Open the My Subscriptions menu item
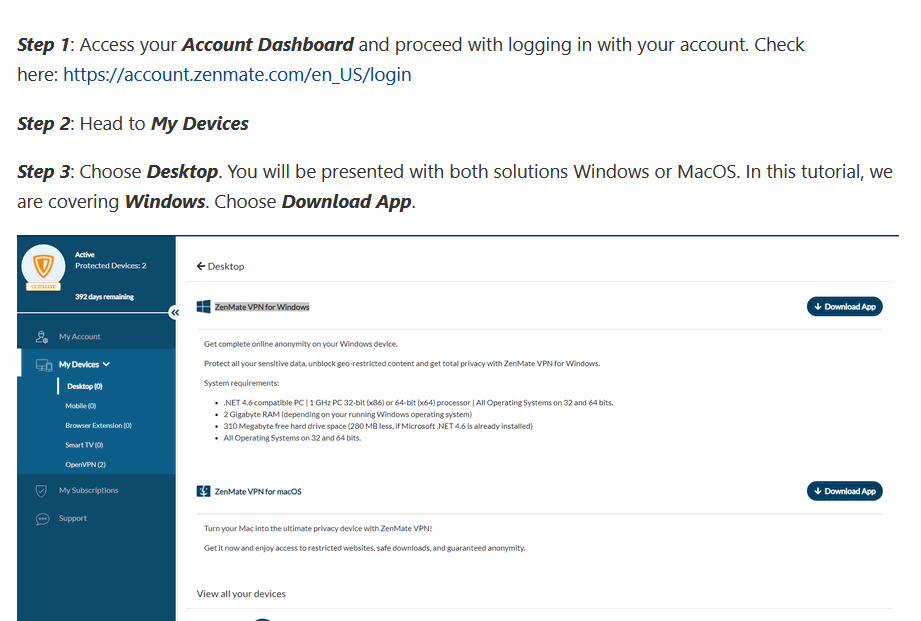This screenshot has height=621, width=921. [x=88, y=491]
